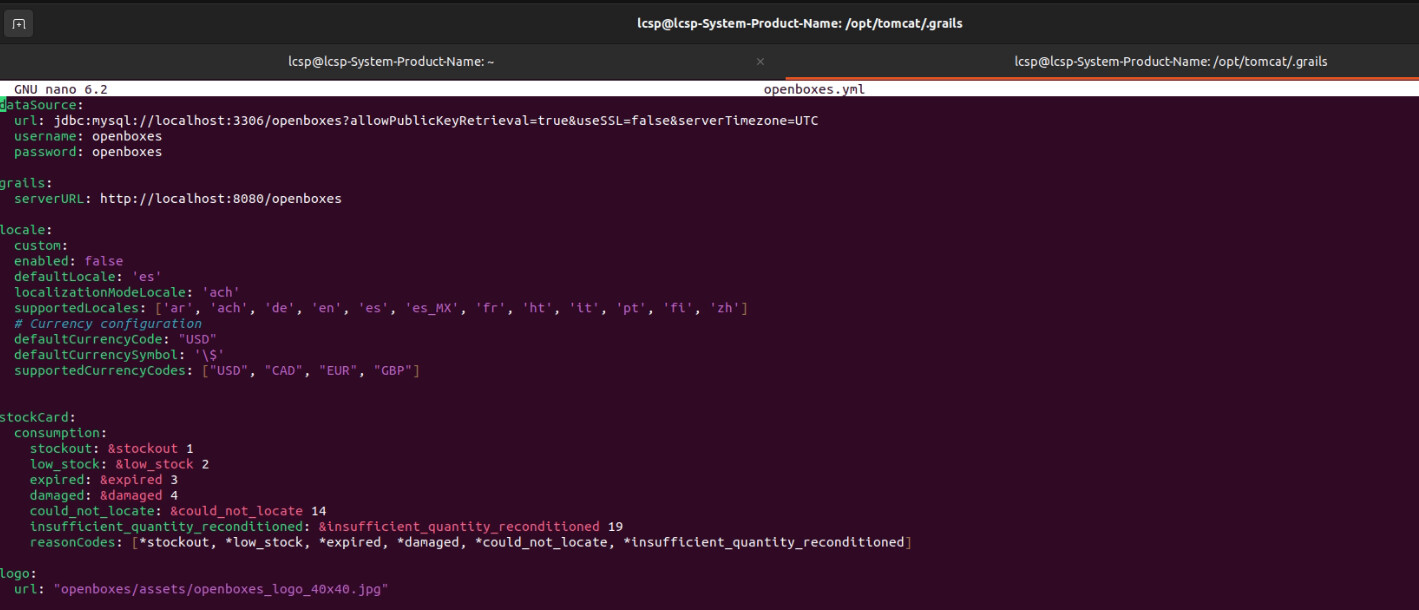Click the username openboxes value
Image resolution: width=1419 pixels, height=610 pixels.
(x=127, y=136)
